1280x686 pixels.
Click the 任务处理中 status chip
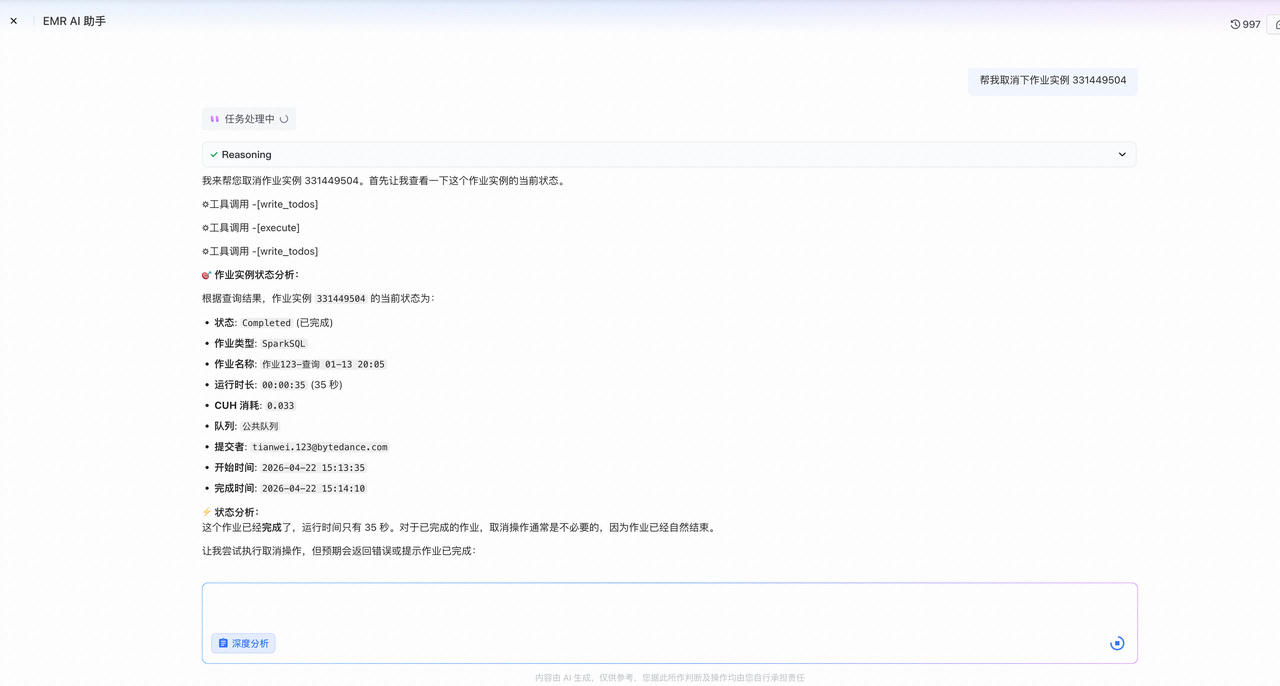[249, 119]
